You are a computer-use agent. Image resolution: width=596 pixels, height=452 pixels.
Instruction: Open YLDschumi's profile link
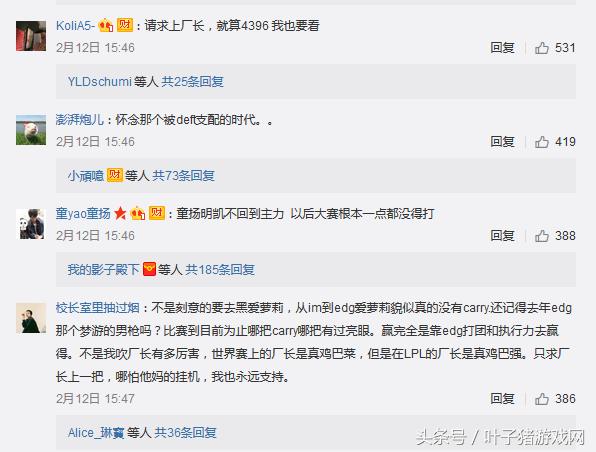tap(100, 81)
